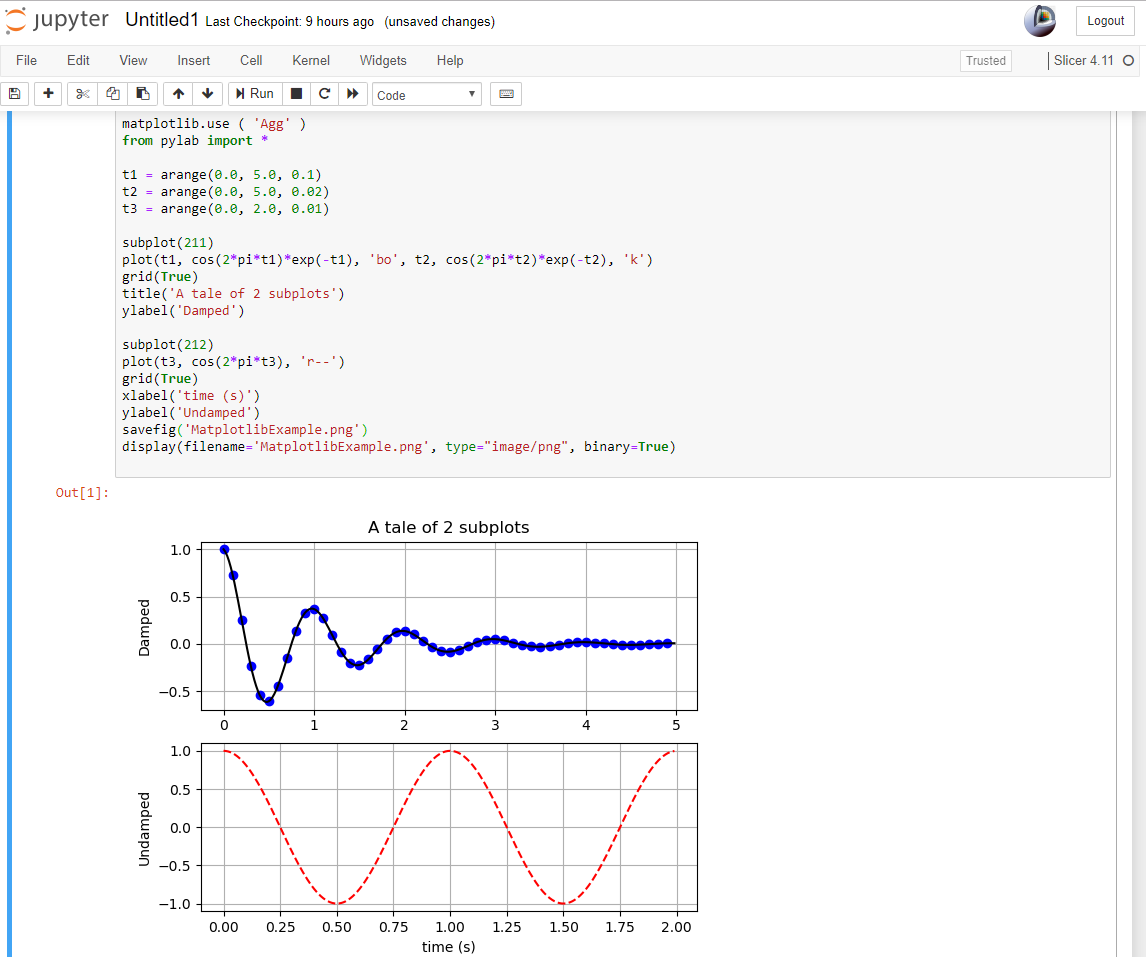
Task: Click the Logout button
Action: (1105, 21)
